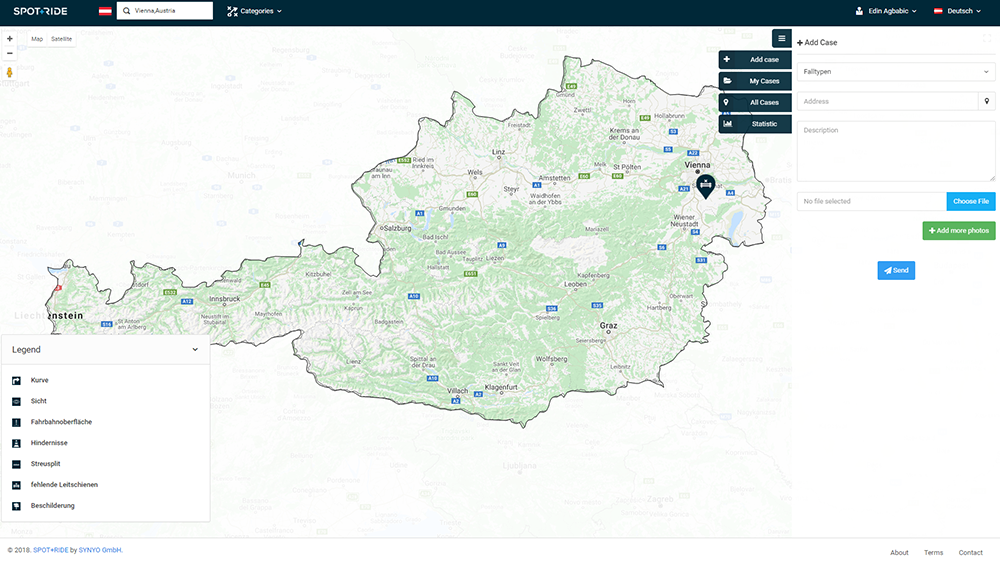Open the Falltypen dropdown
The width and height of the screenshot is (1000, 563).
click(x=895, y=72)
